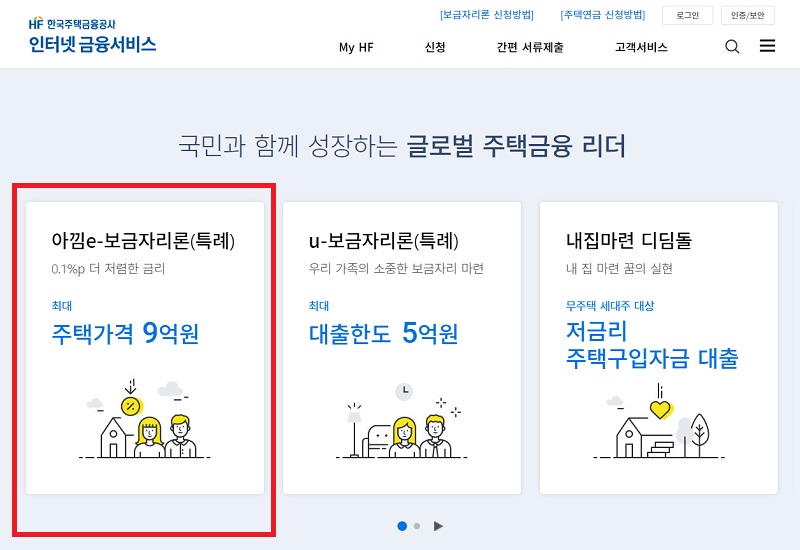Open the 신청 menu
The width and height of the screenshot is (800, 550).
435,47
